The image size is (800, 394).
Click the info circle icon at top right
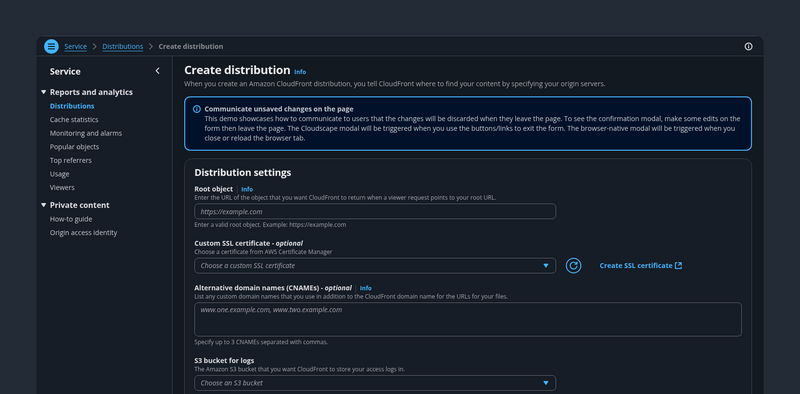tap(748, 46)
